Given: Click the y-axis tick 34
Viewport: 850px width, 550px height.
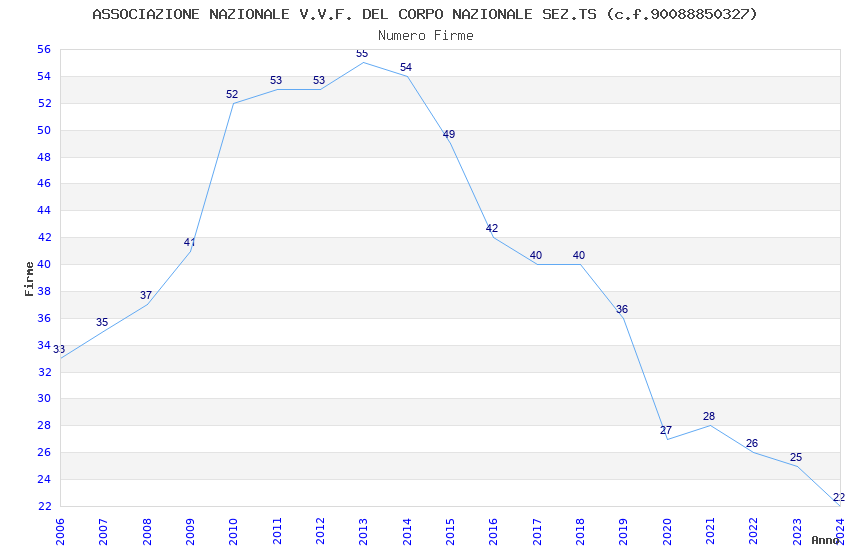Looking at the screenshot, I should [44, 345].
